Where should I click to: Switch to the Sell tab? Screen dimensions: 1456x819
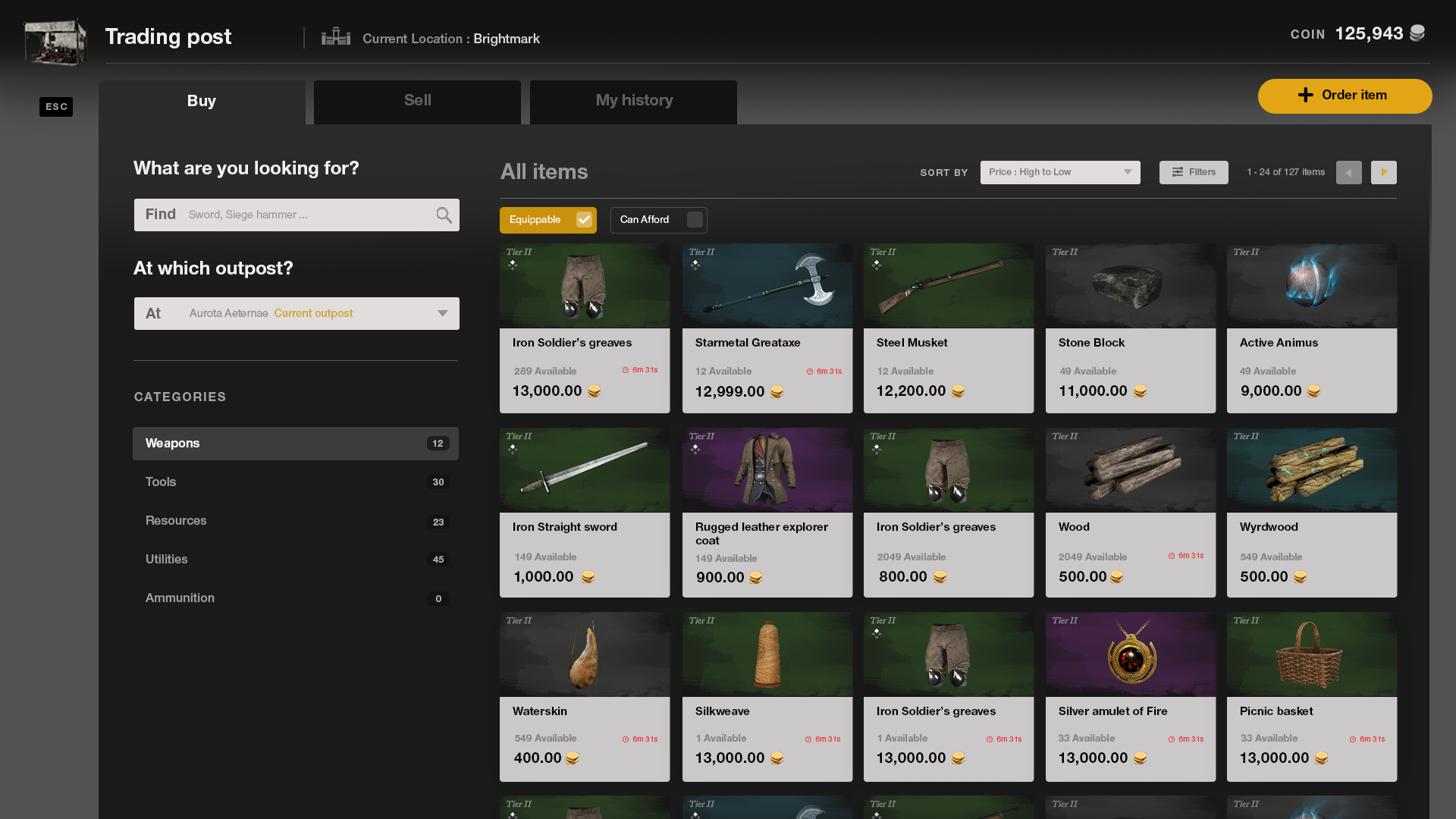point(417,101)
